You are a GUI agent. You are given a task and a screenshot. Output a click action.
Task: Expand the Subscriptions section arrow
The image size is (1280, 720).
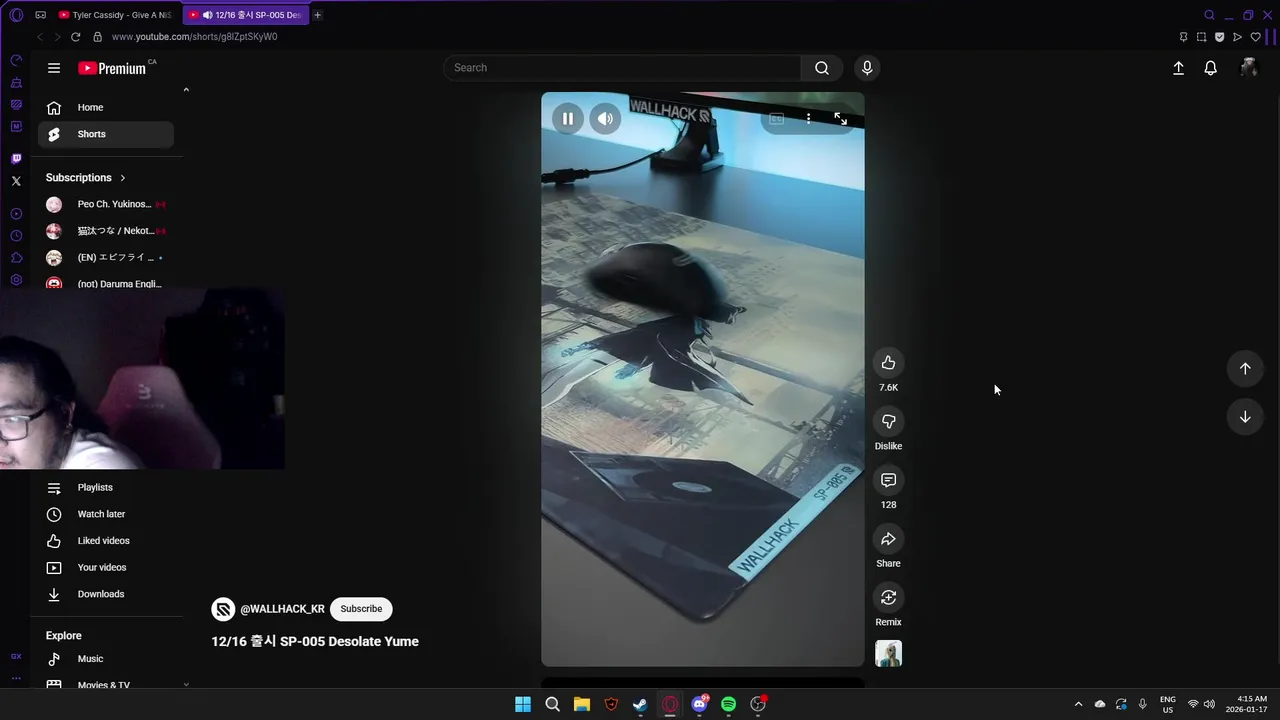(x=123, y=178)
